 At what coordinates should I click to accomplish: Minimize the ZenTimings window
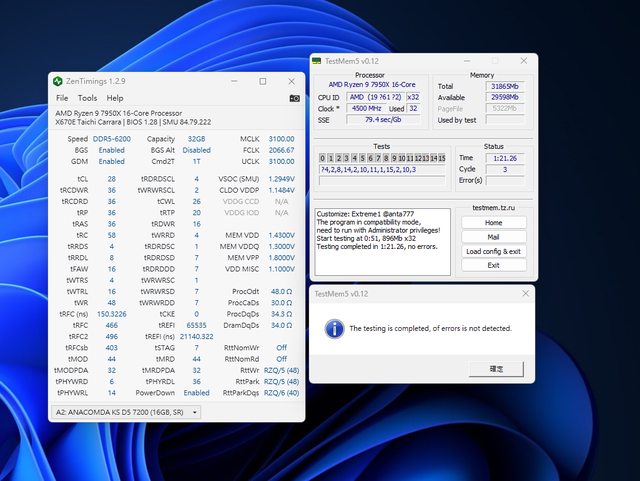click(x=233, y=81)
